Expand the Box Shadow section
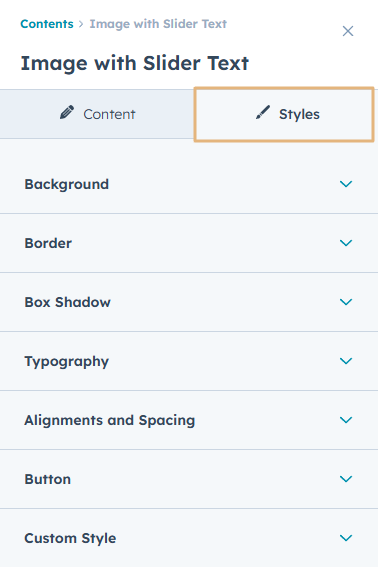 [189, 302]
